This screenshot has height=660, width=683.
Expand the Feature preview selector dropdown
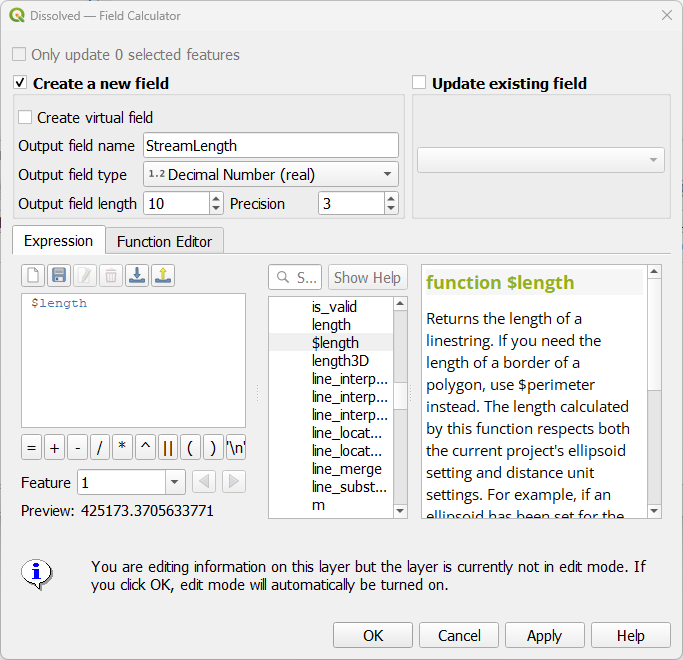click(x=175, y=482)
